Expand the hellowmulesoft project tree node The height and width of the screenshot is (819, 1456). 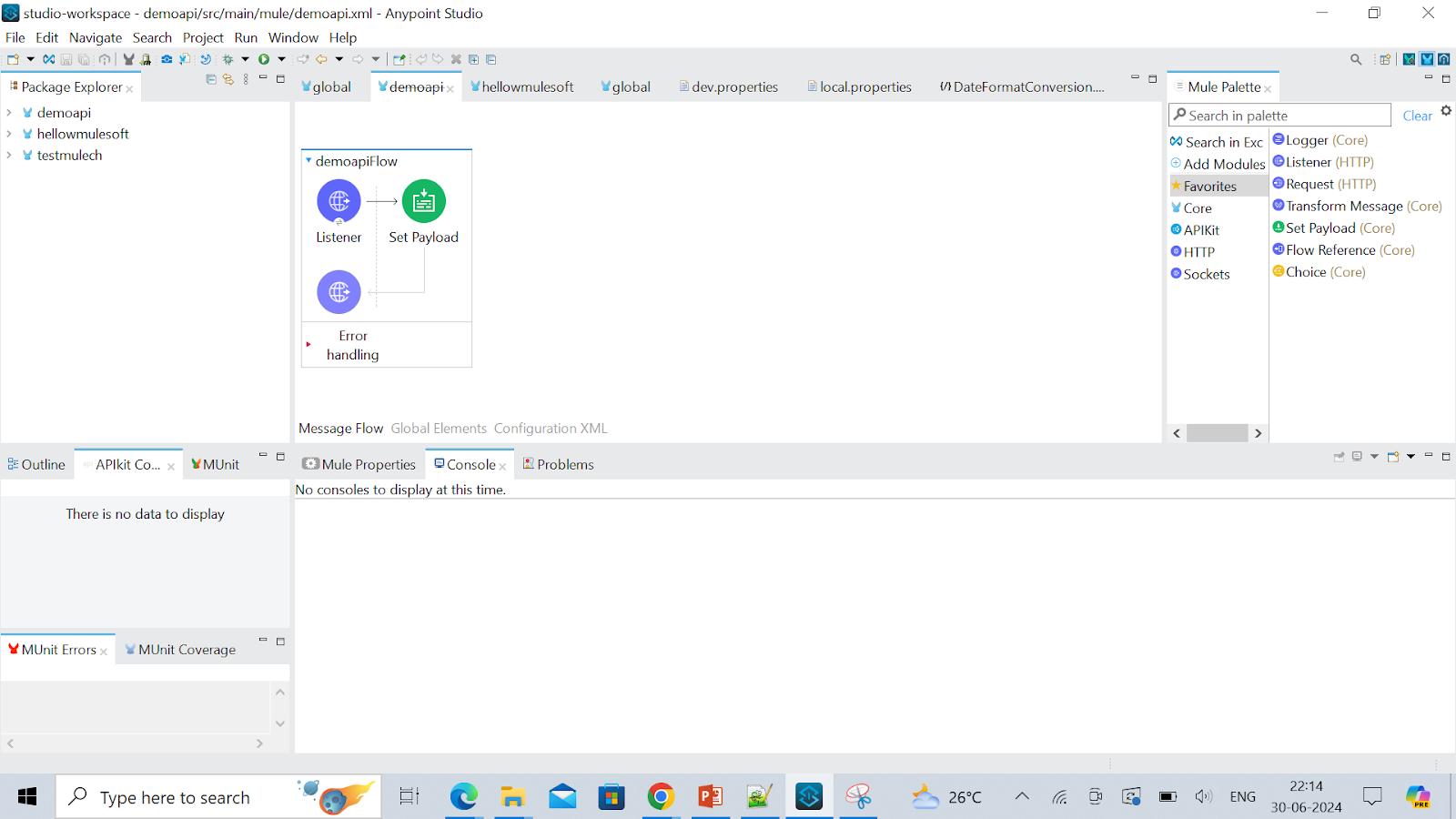pyautogui.click(x=9, y=134)
